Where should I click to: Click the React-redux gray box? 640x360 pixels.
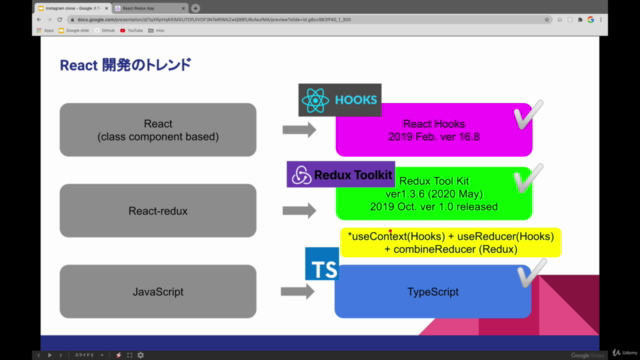(x=158, y=211)
